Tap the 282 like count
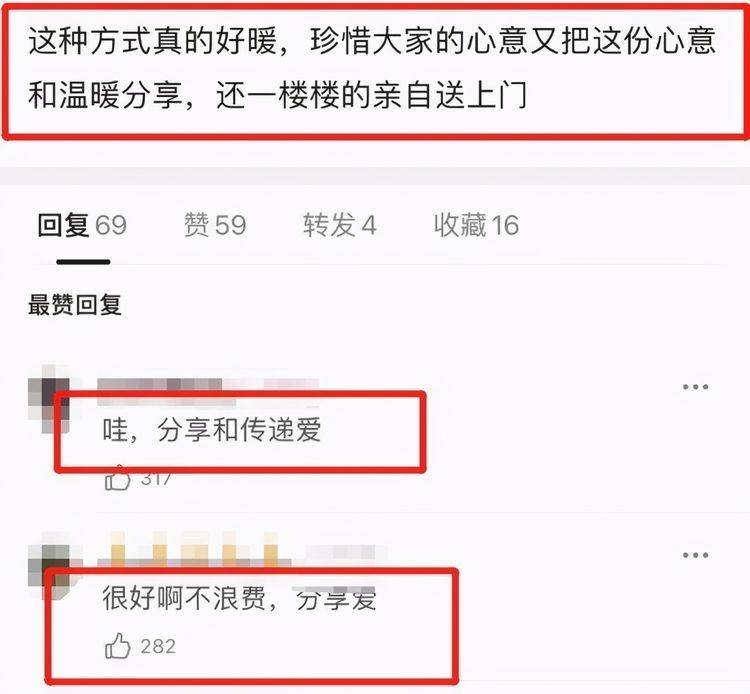750x694 pixels. 158,647
